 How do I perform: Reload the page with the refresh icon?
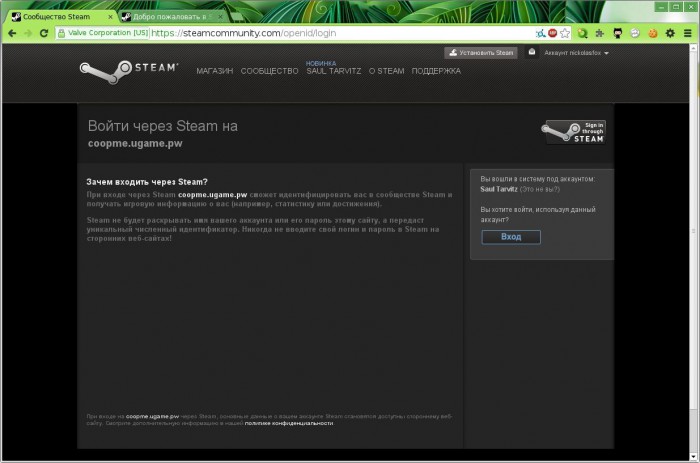[44, 33]
